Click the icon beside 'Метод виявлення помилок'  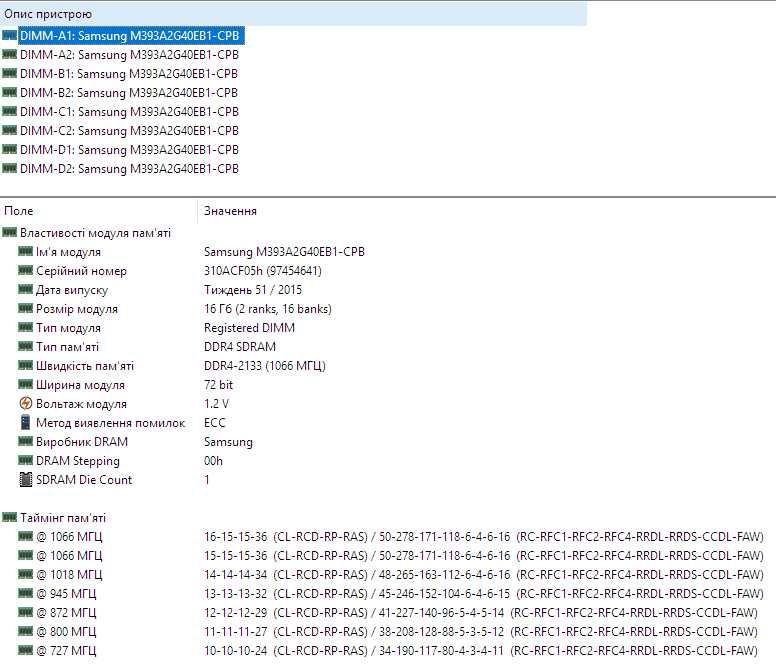pos(25,422)
